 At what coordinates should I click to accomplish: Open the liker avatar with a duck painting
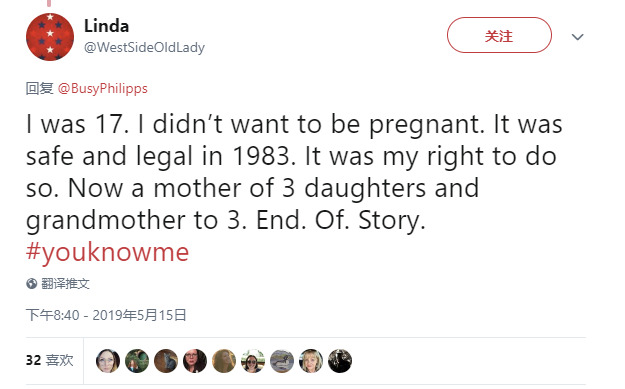tap(282, 361)
